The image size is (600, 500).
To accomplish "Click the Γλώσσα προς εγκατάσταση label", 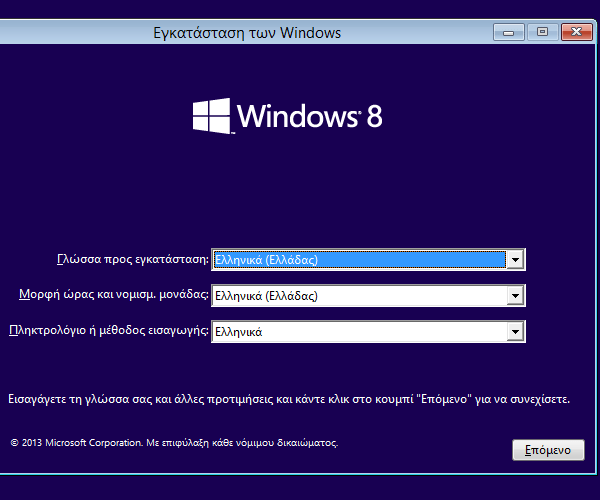I will [133, 259].
